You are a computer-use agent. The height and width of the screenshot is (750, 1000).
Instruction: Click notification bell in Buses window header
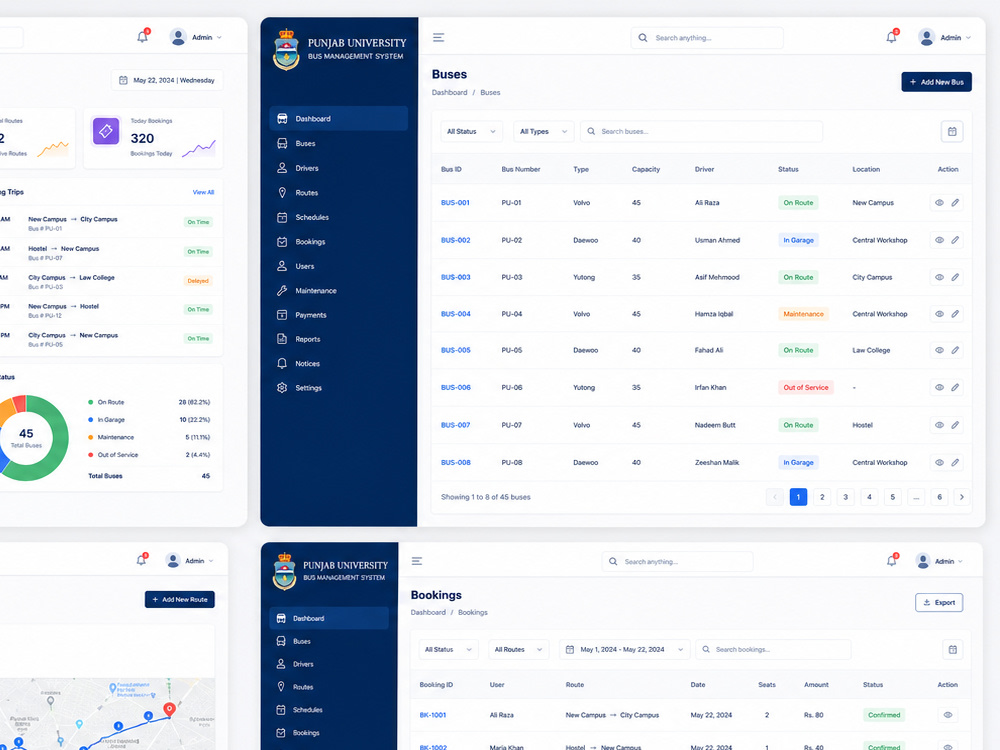pyautogui.click(x=891, y=37)
